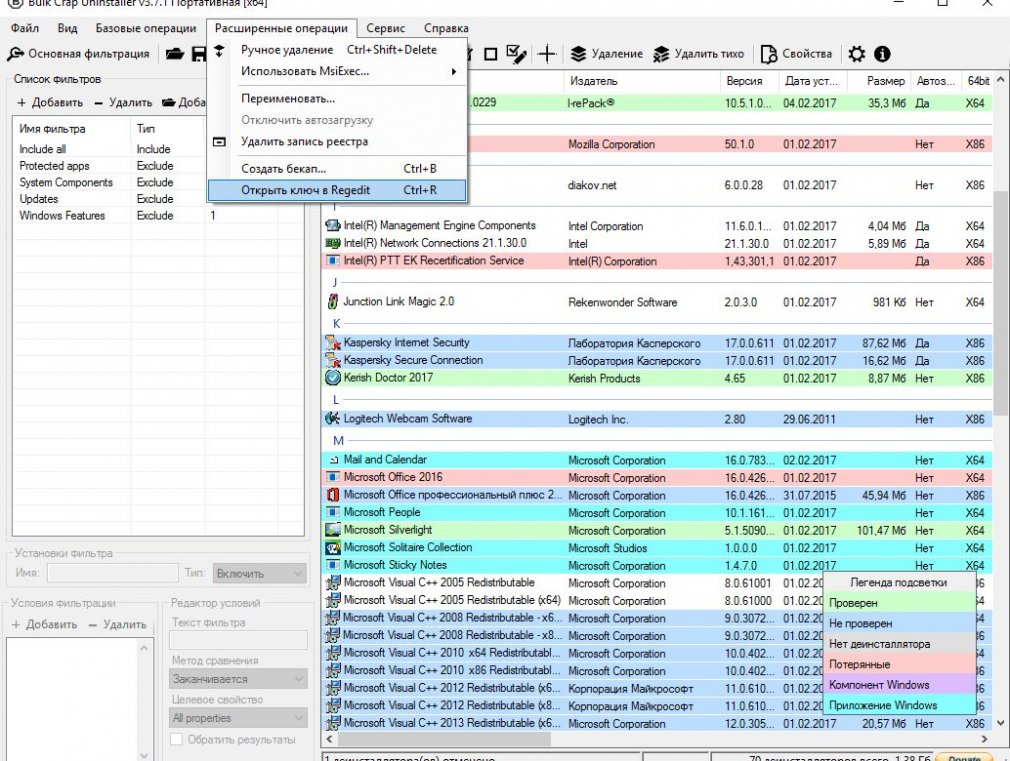The width and height of the screenshot is (1010, 761).
Task: Click the Kaspersky Internet Security icon
Action: click(x=332, y=343)
